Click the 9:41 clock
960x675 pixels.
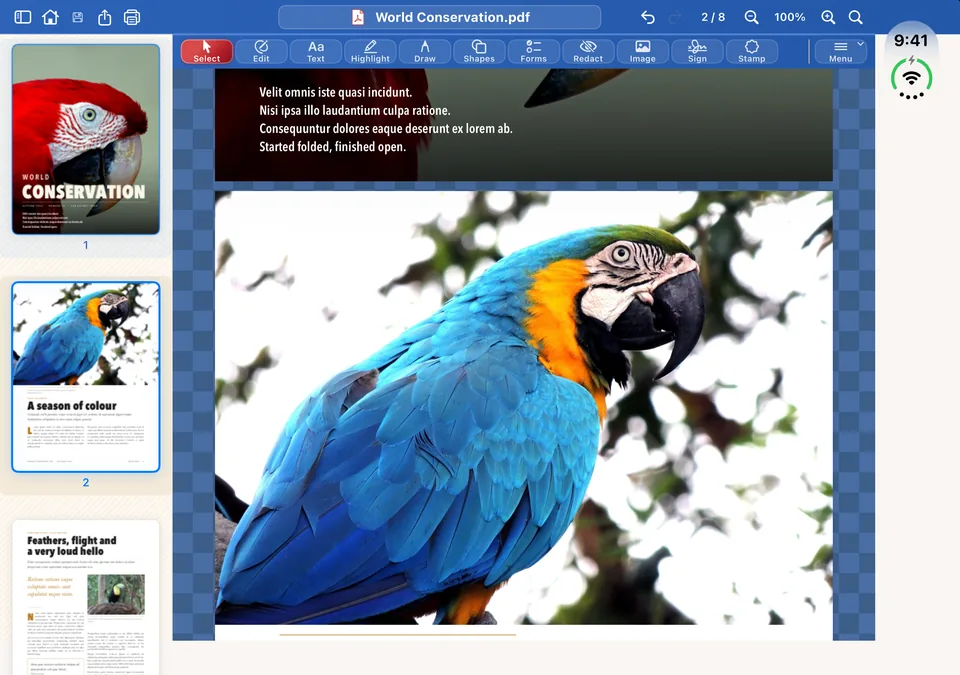[x=911, y=40]
